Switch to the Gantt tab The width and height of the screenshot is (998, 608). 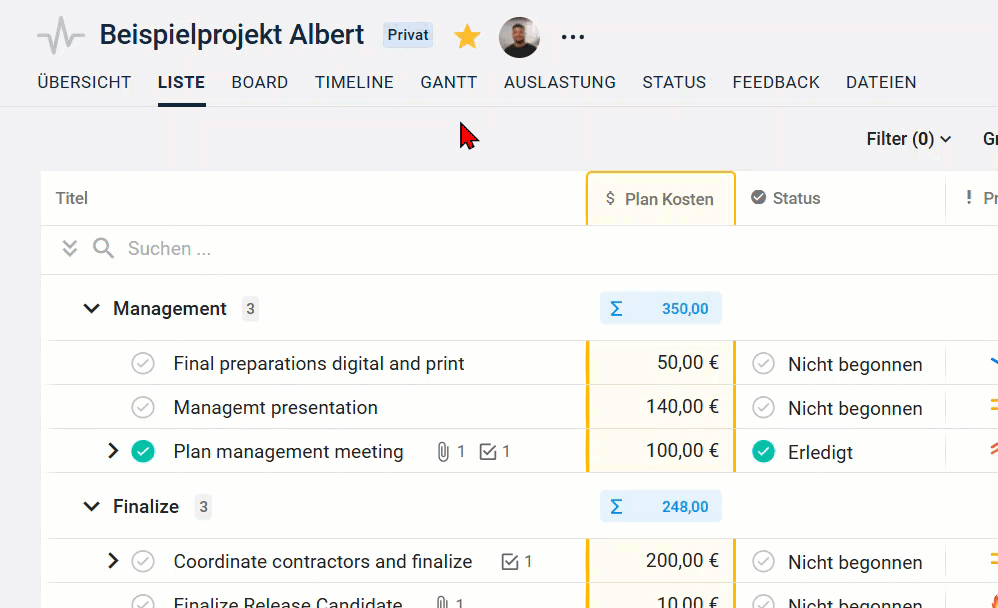coord(448,83)
